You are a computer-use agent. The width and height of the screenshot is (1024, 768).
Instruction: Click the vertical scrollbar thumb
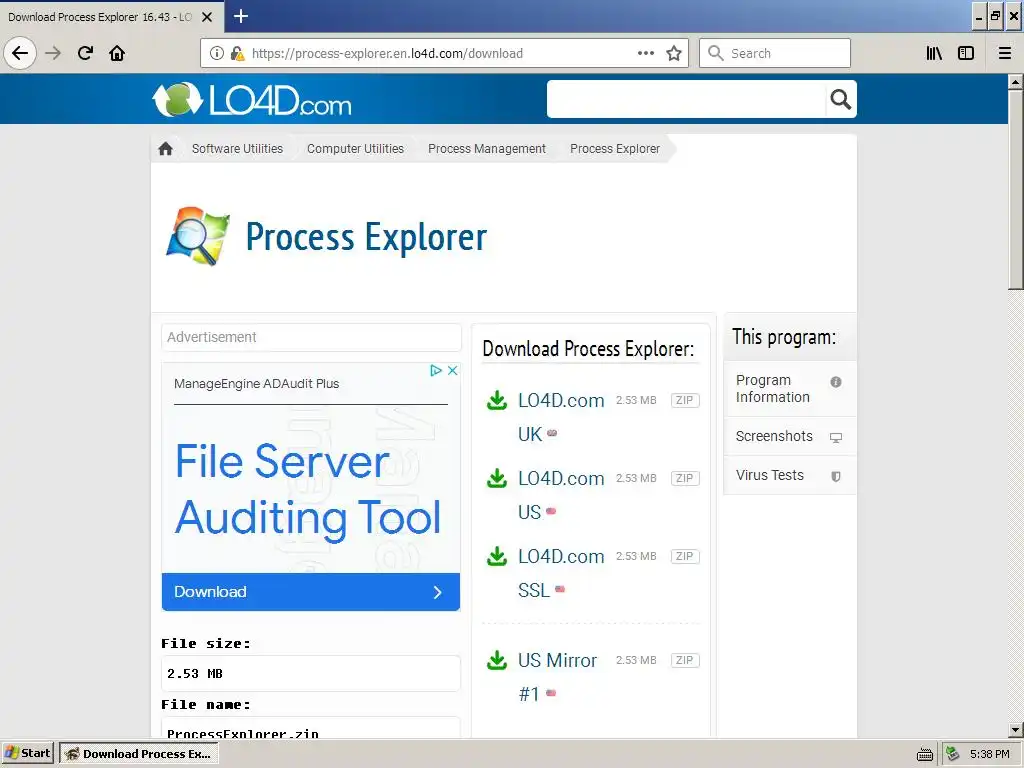pyautogui.click(x=1015, y=189)
